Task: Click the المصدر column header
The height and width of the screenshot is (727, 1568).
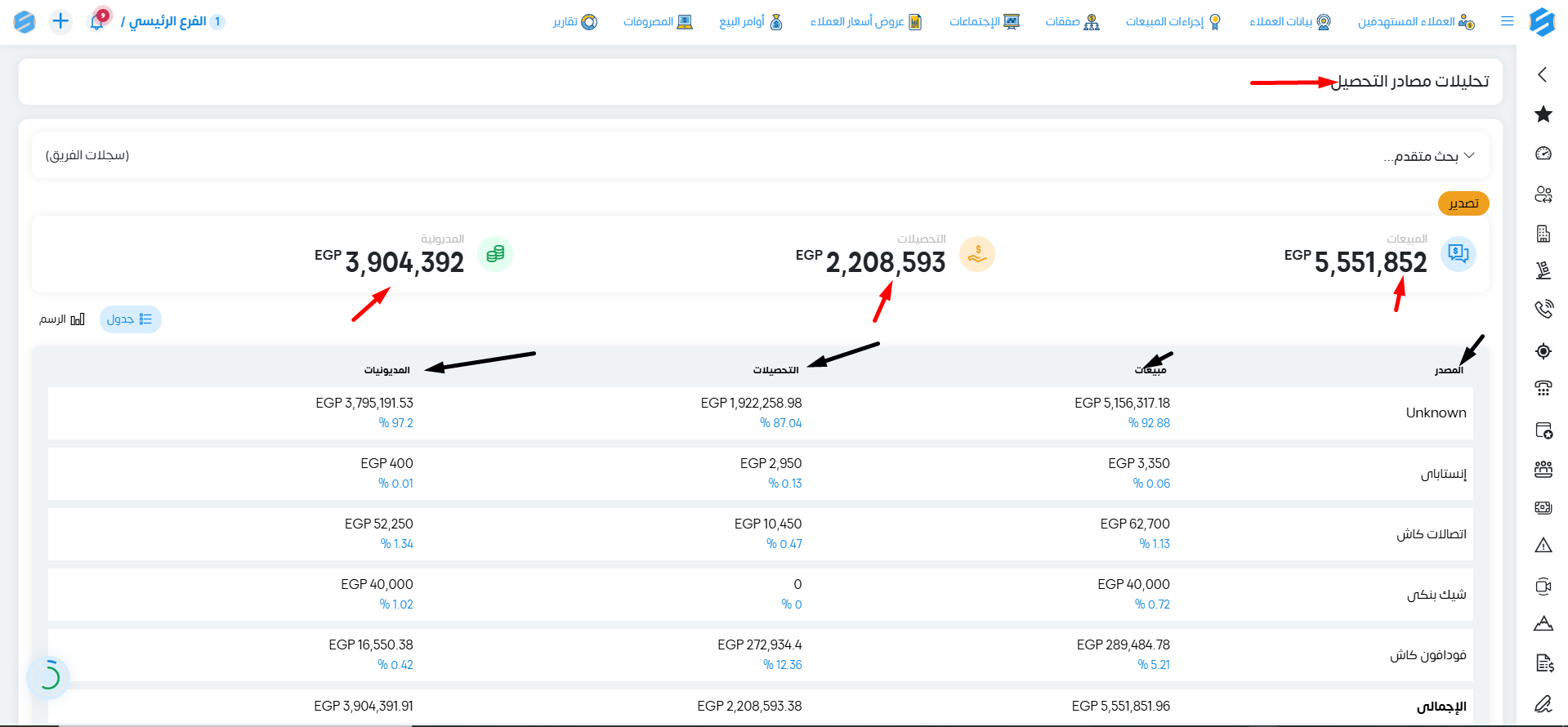Action: coord(1449,371)
